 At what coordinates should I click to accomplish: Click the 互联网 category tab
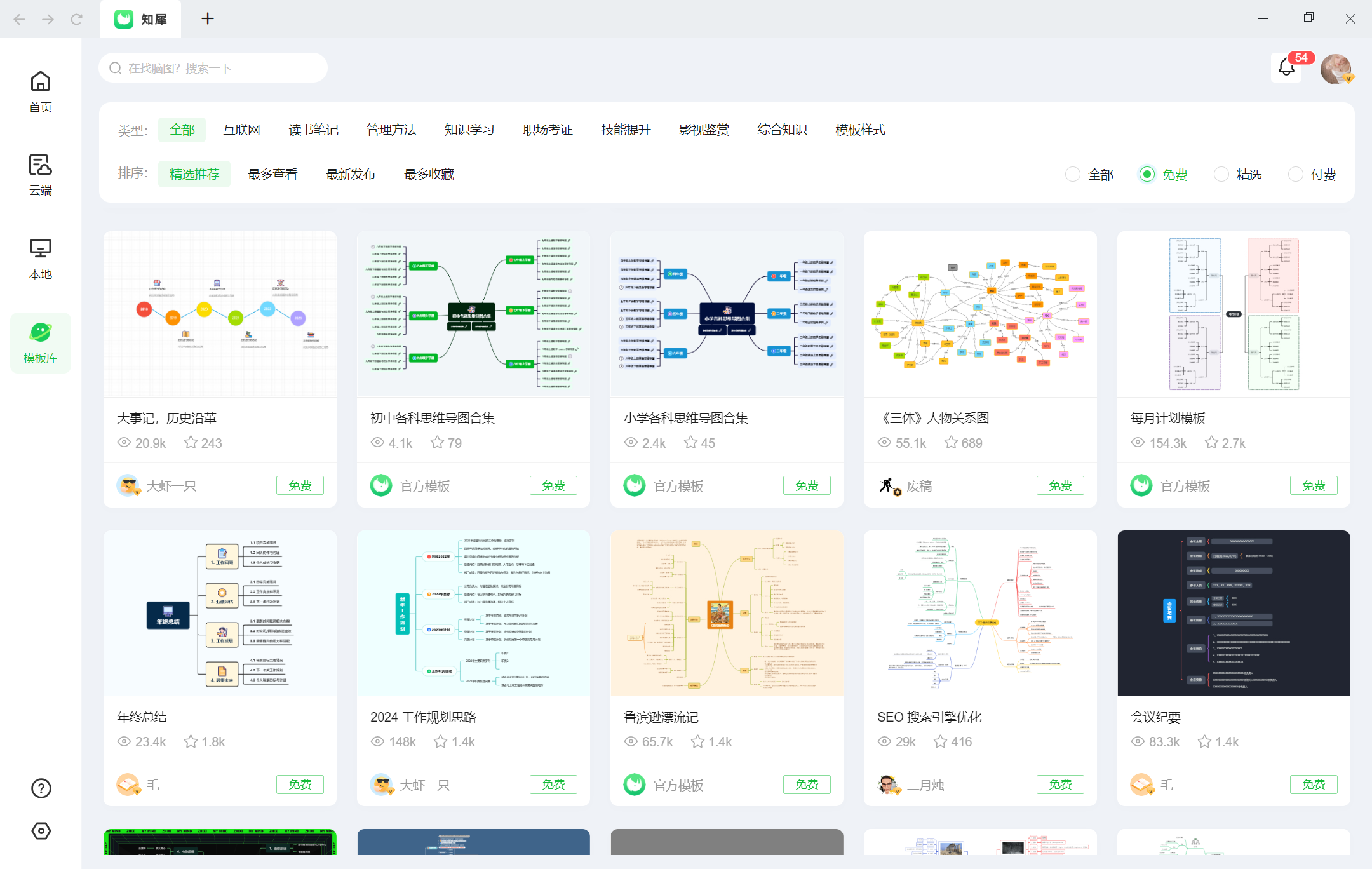tap(243, 130)
